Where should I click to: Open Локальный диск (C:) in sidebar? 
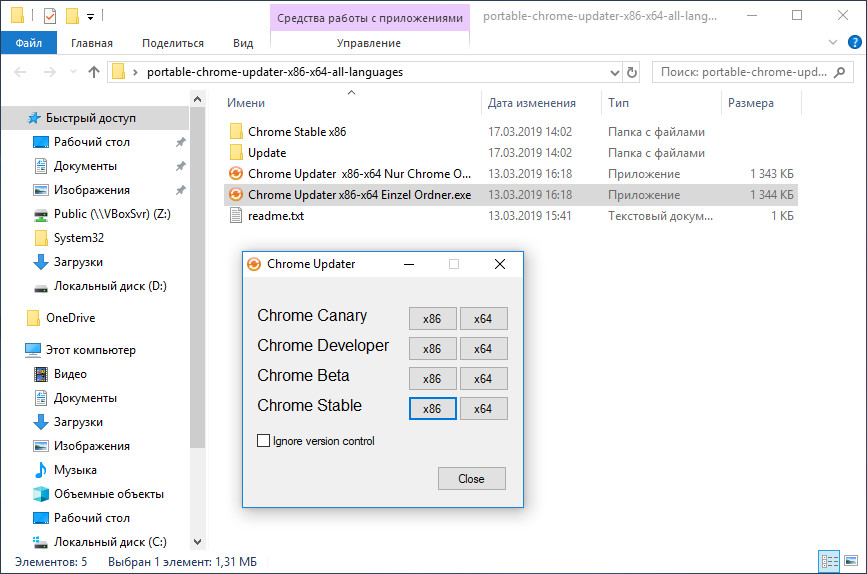pyautogui.click(x=110, y=542)
